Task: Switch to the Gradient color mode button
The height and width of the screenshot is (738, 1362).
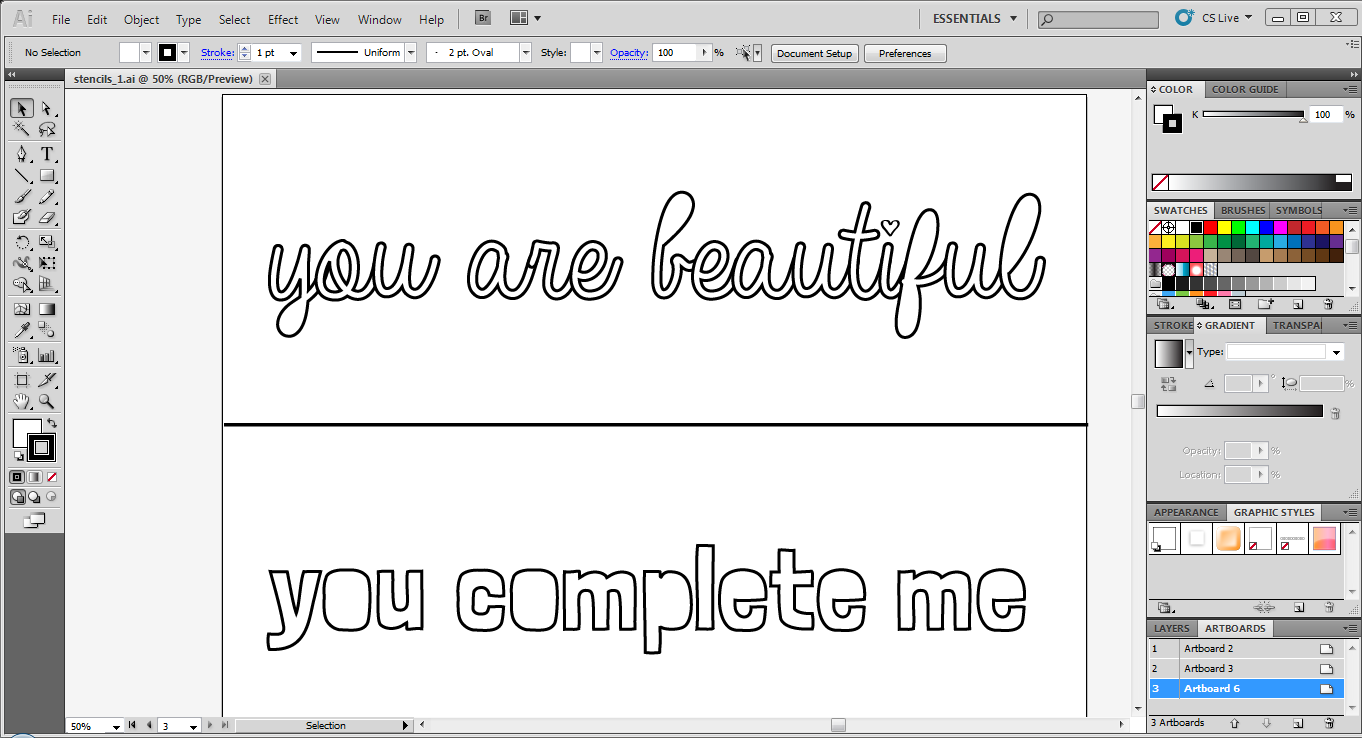Action: point(35,477)
